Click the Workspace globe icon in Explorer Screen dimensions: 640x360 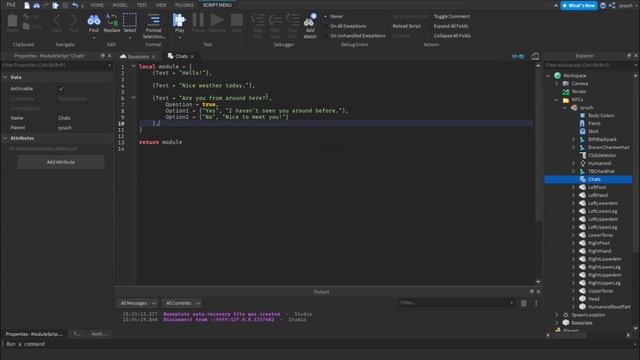[558, 76]
